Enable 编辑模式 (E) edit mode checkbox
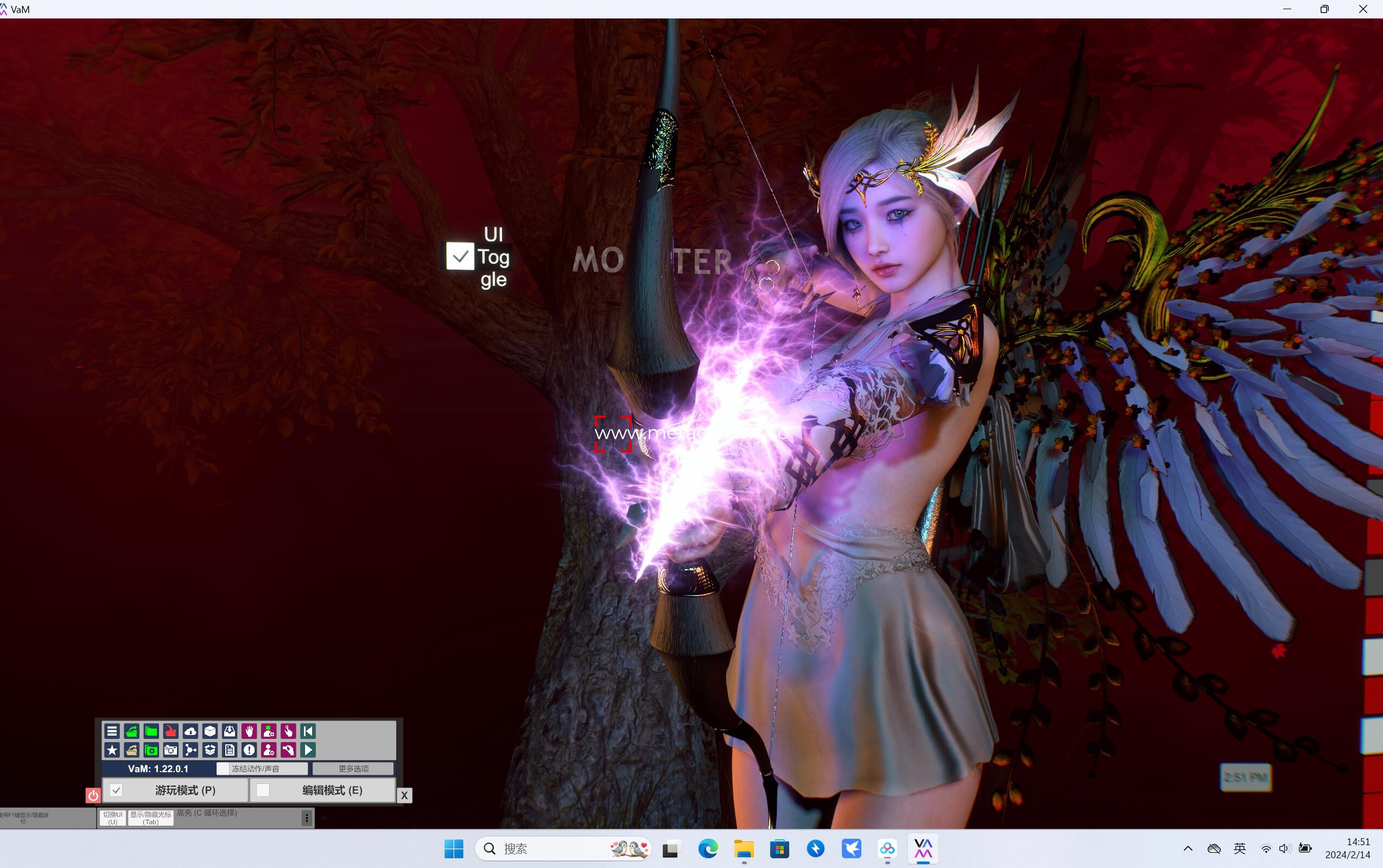The height and width of the screenshot is (868, 1383). coord(263,790)
